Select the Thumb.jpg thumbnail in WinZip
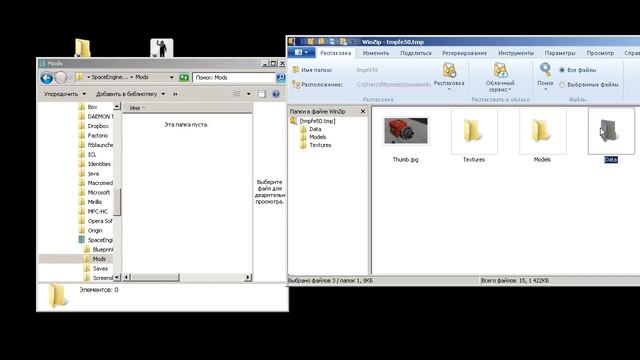This screenshot has width=640, height=360. tap(406, 131)
